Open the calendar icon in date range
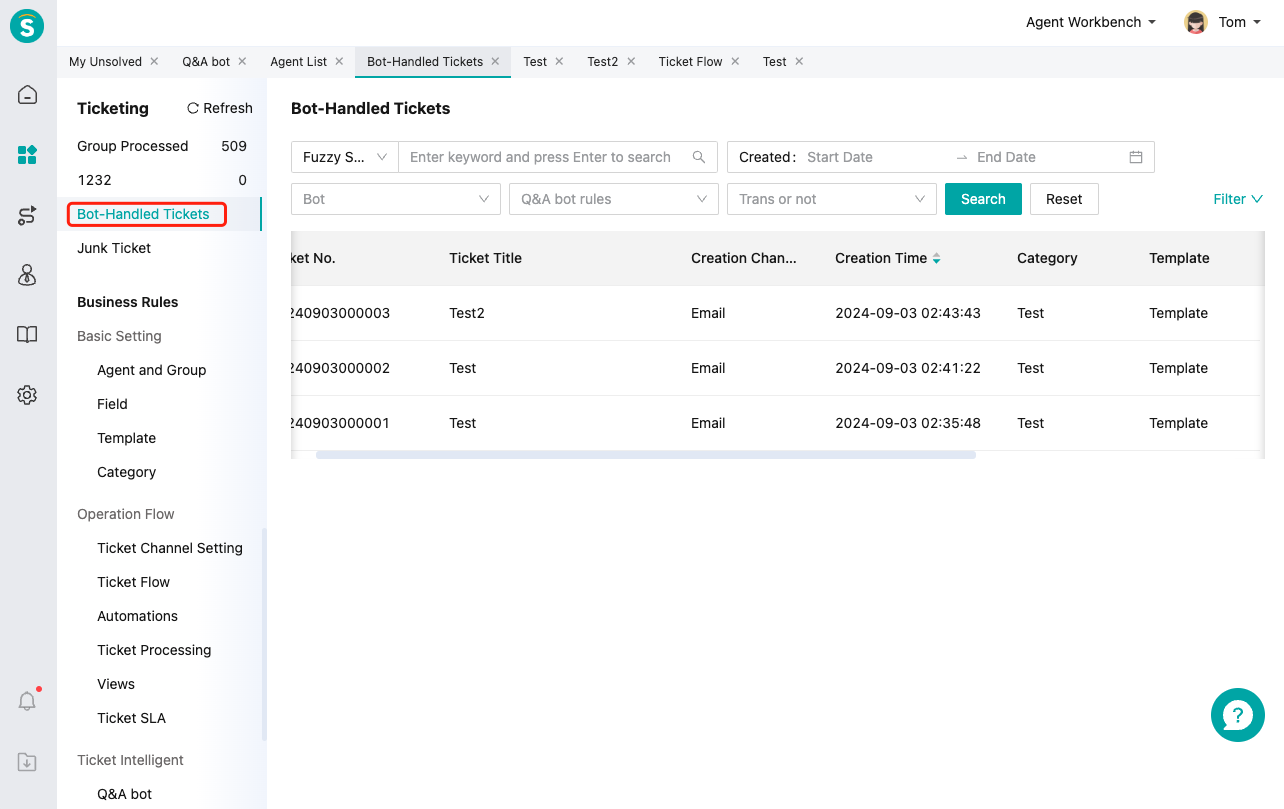1284x809 pixels. point(1136,157)
